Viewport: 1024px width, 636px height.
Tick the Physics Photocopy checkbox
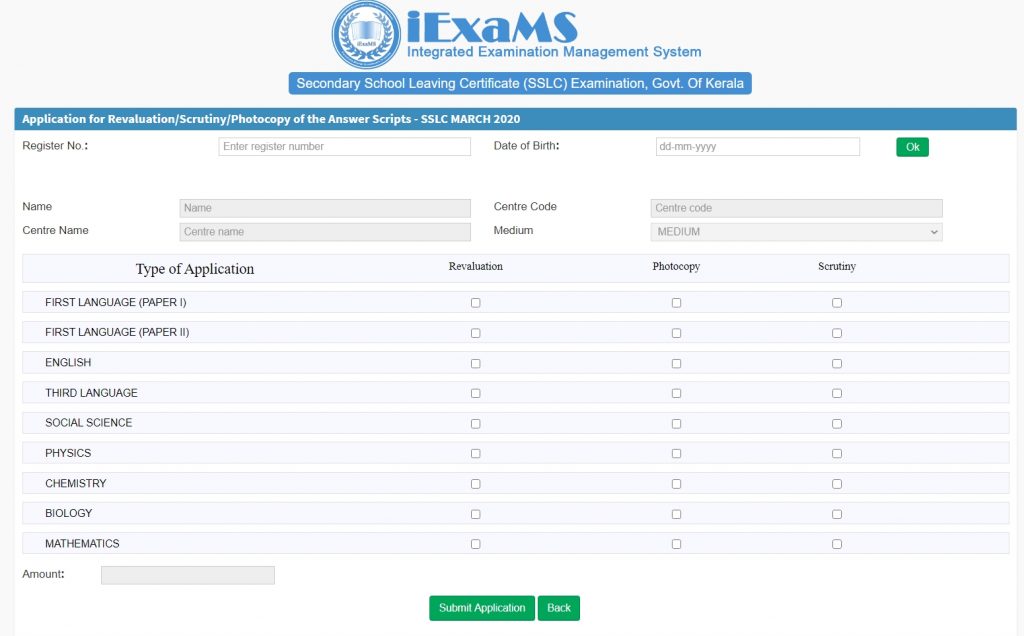(x=677, y=453)
